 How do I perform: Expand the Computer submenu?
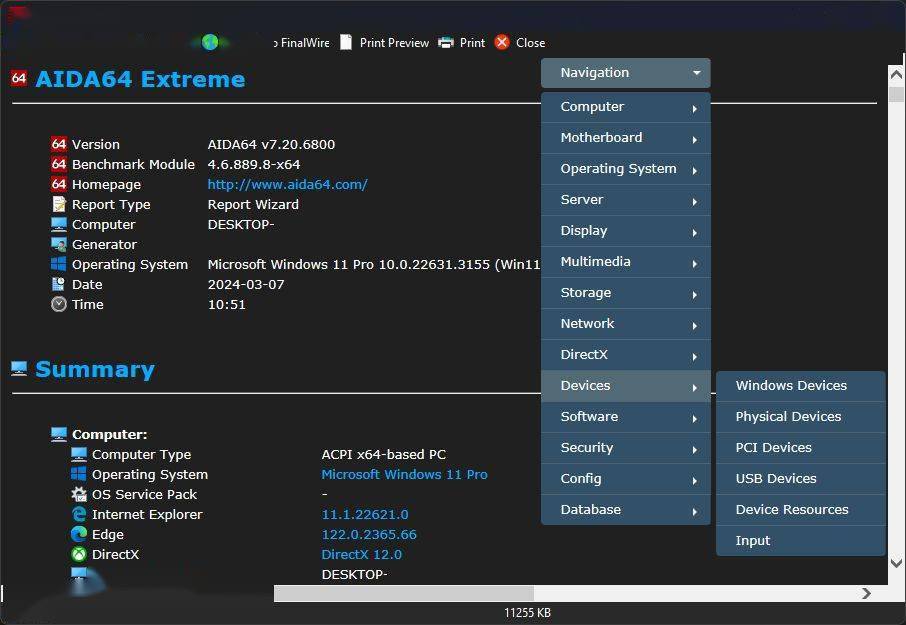point(625,107)
